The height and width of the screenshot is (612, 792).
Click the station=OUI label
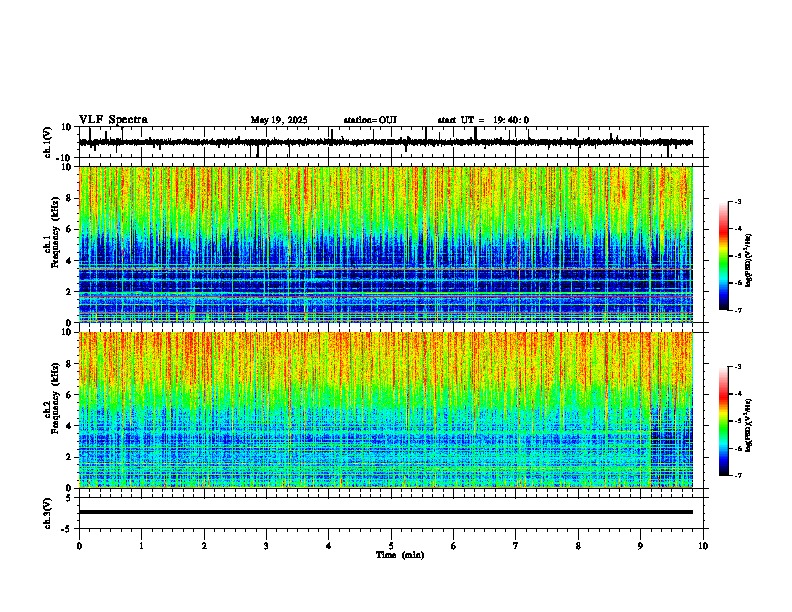[x=370, y=120]
